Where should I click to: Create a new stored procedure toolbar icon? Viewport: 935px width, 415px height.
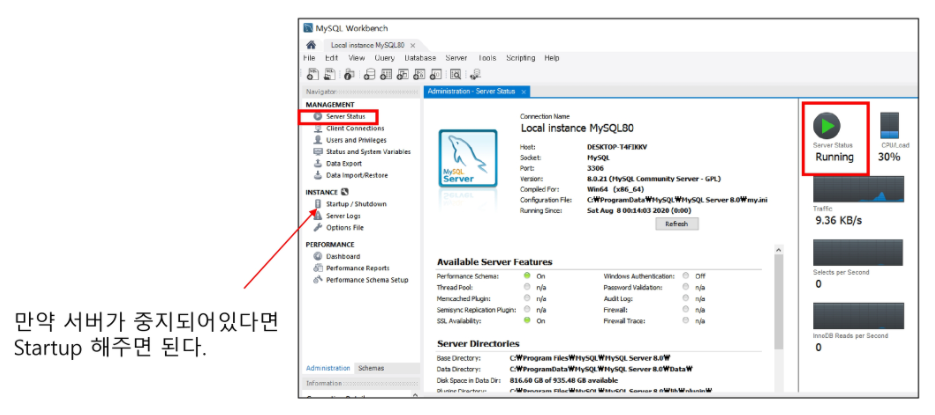pos(419,75)
